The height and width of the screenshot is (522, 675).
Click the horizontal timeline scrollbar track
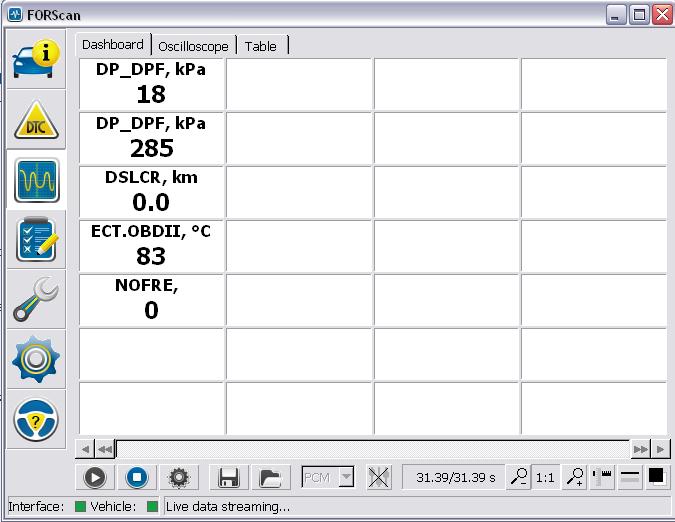tap(372, 449)
